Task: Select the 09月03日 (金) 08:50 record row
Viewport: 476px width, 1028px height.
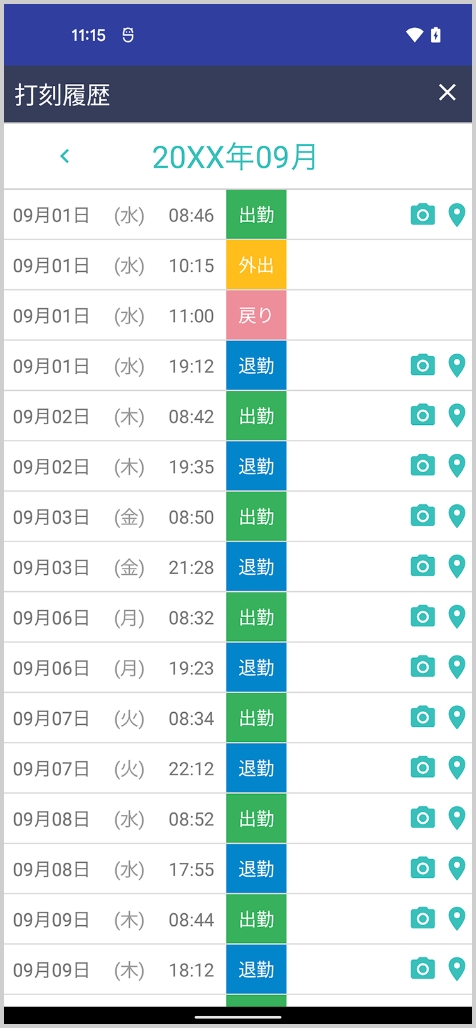Action: [x=238, y=517]
